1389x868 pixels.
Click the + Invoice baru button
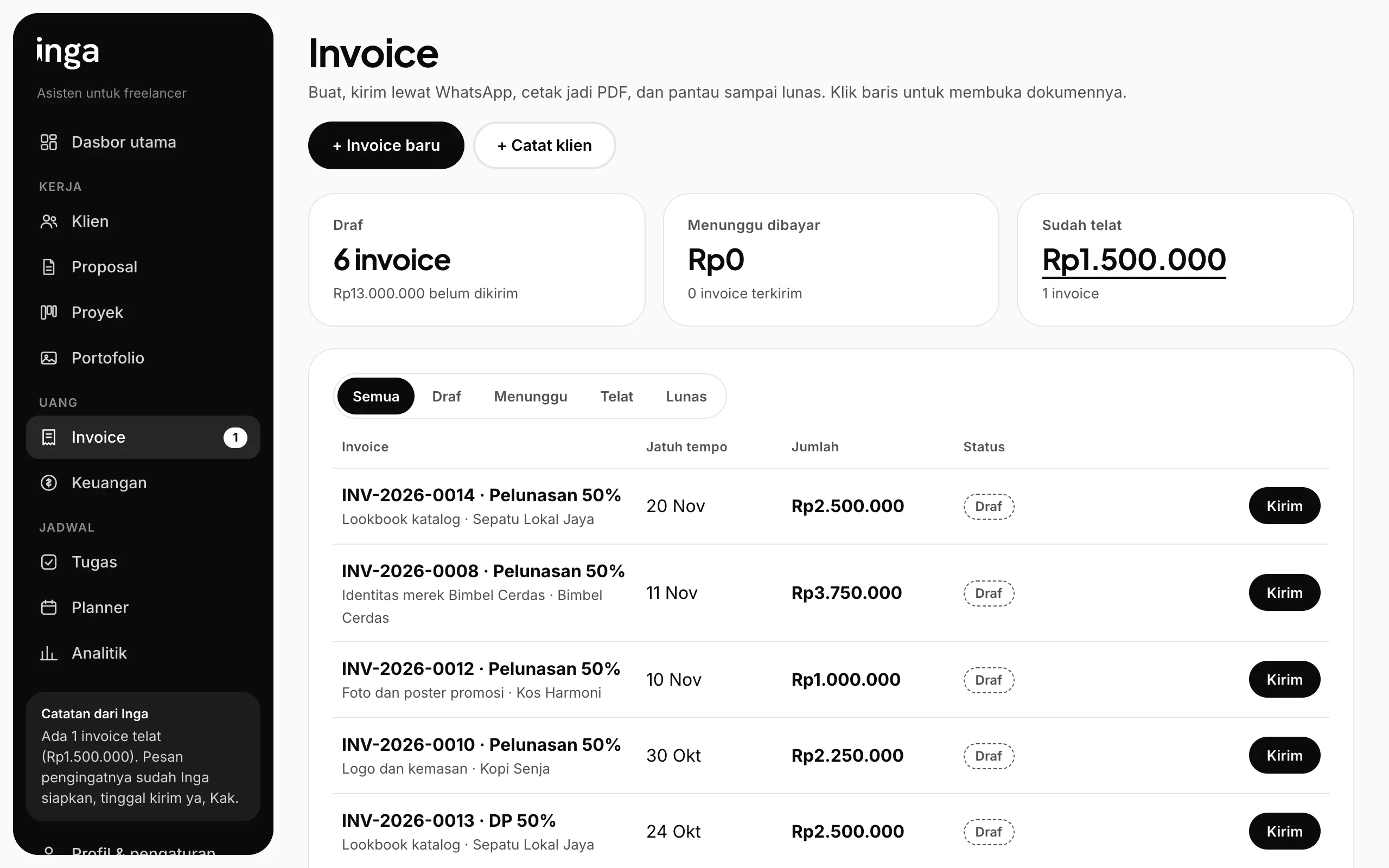(x=386, y=145)
